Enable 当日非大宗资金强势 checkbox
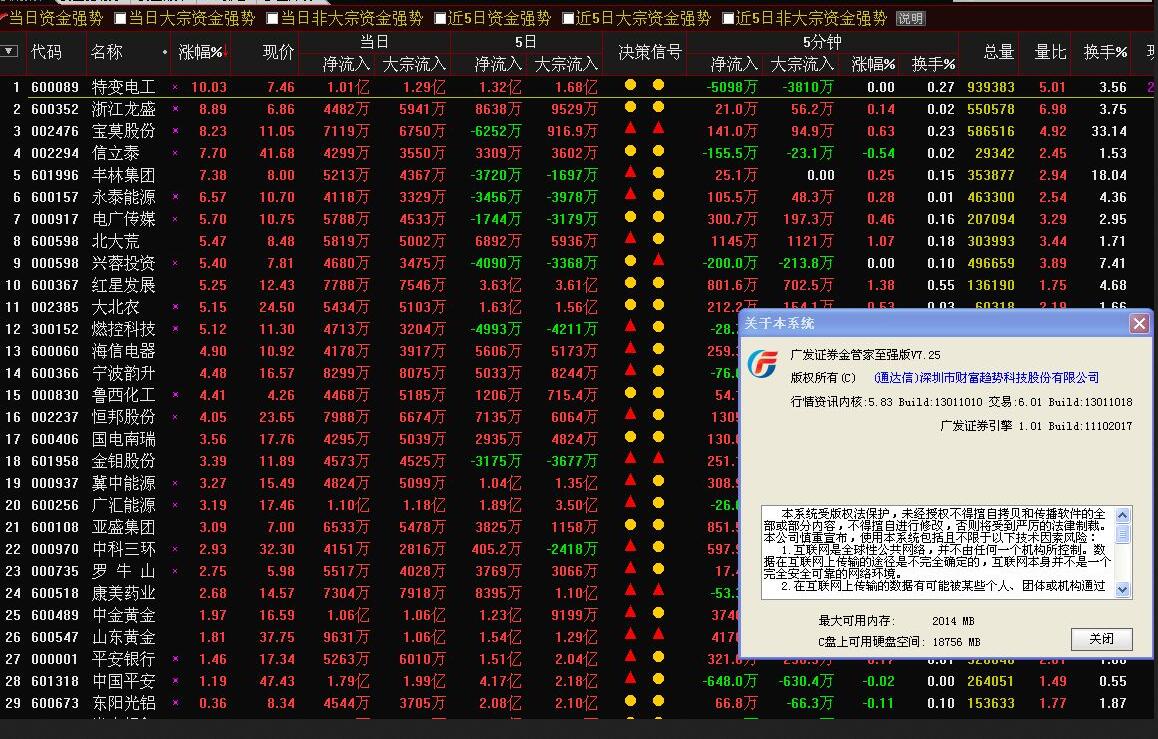 [273, 18]
